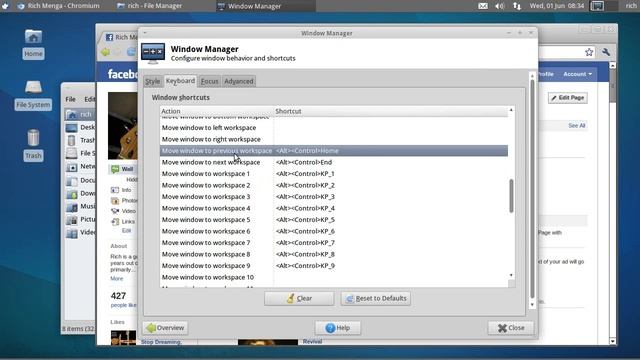The height and width of the screenshot is (360, 640).
Task: Click the Info icon on Facebook sidebar
Action: [x=115, y=190]
